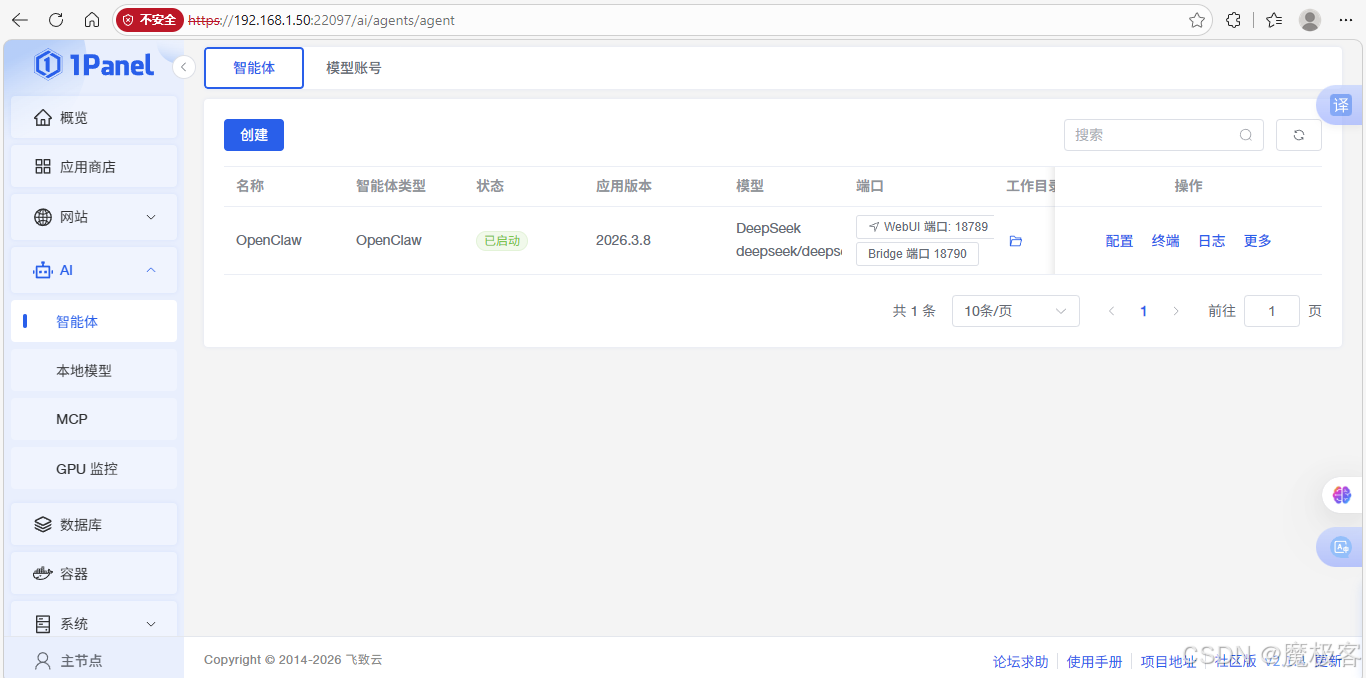Collapse the AI sidebar menu
Screen dimensions: 1366x678
[x=94, y=270]
